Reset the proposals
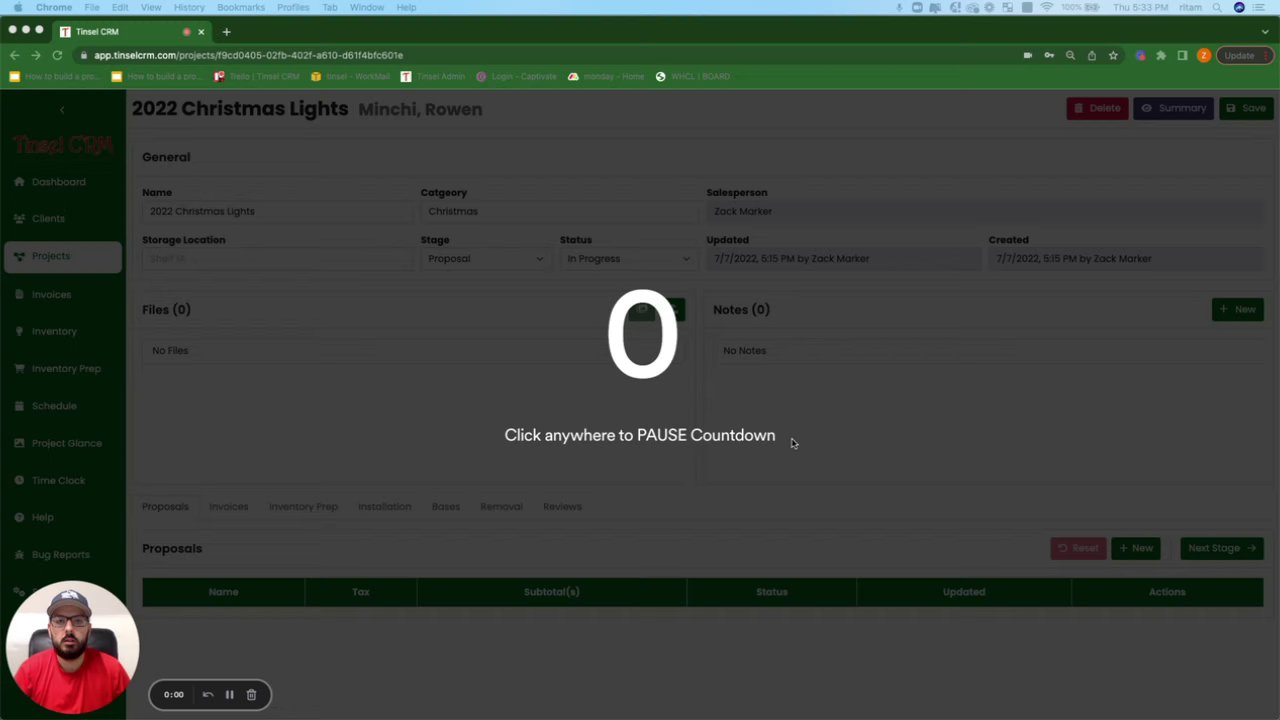 (1078, 548)
